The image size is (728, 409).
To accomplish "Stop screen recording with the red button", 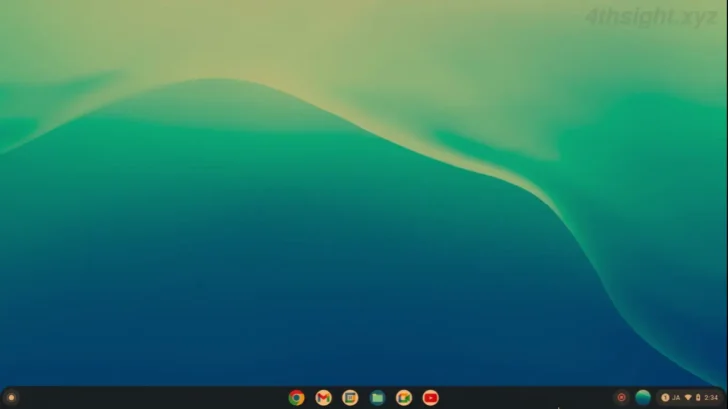I will point(621,397).
